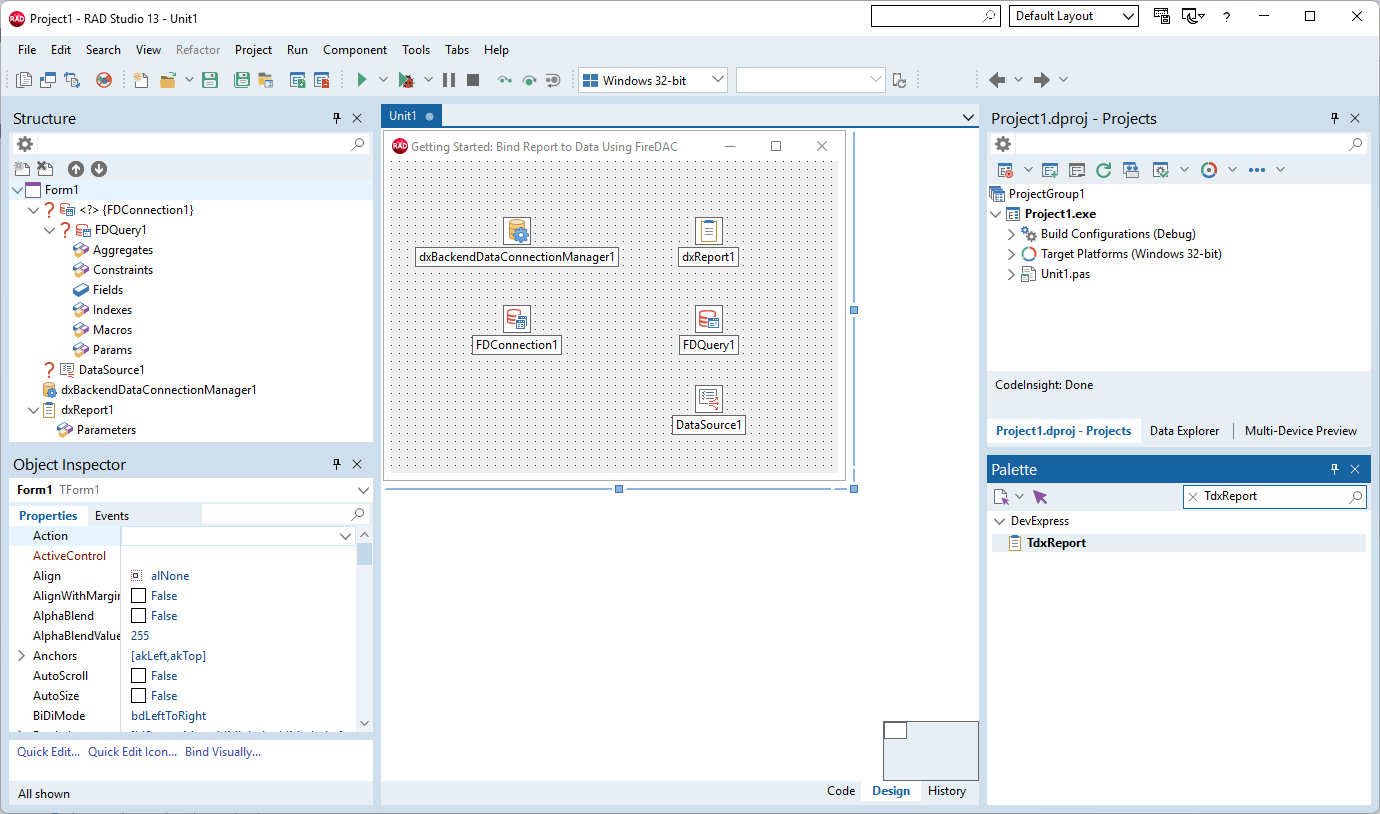Check the AutoSize checkbox
This screenshot has height=814, width=1380.
click(136, 695)
